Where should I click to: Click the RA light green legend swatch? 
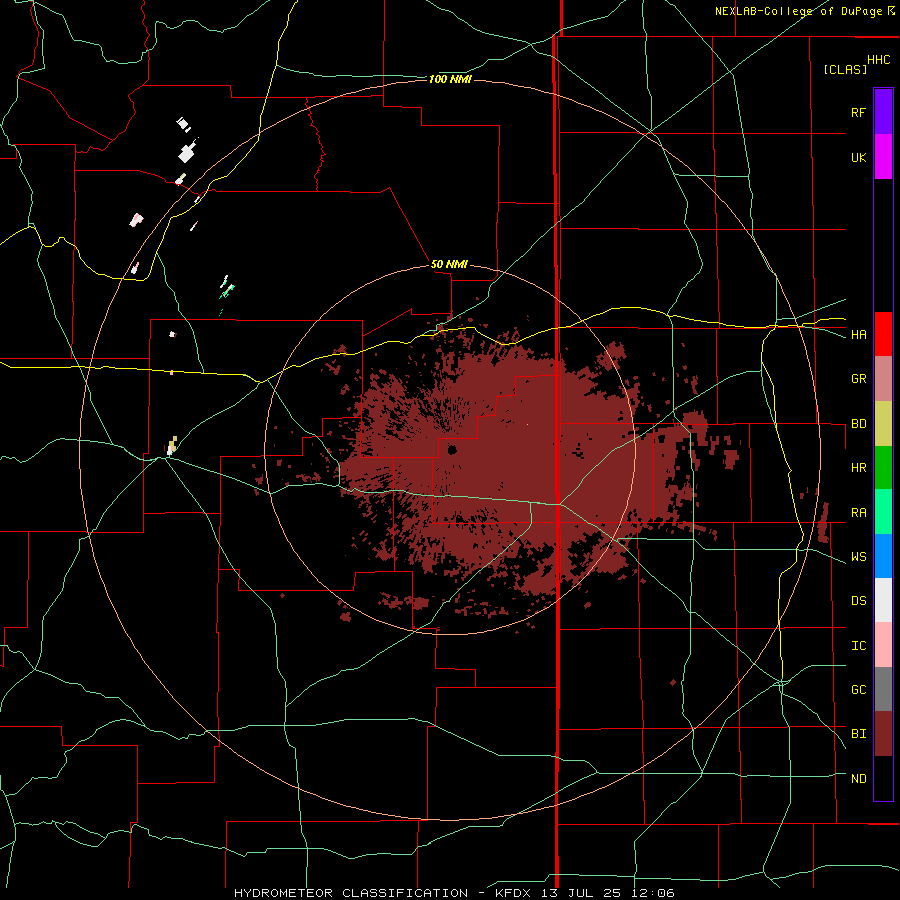pyautogui.click(x=883, y=512)
